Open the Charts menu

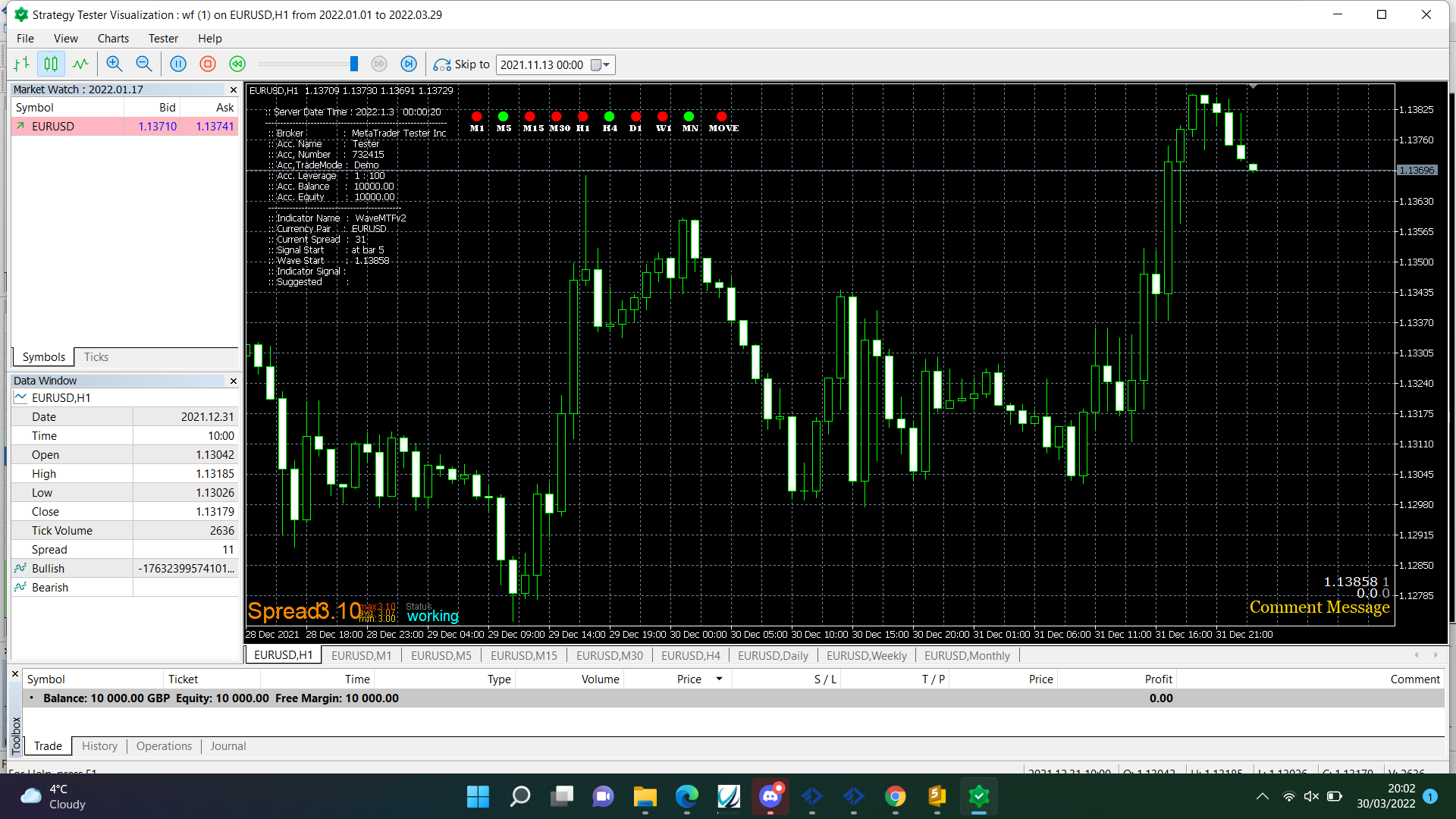[x=113, y=38]
